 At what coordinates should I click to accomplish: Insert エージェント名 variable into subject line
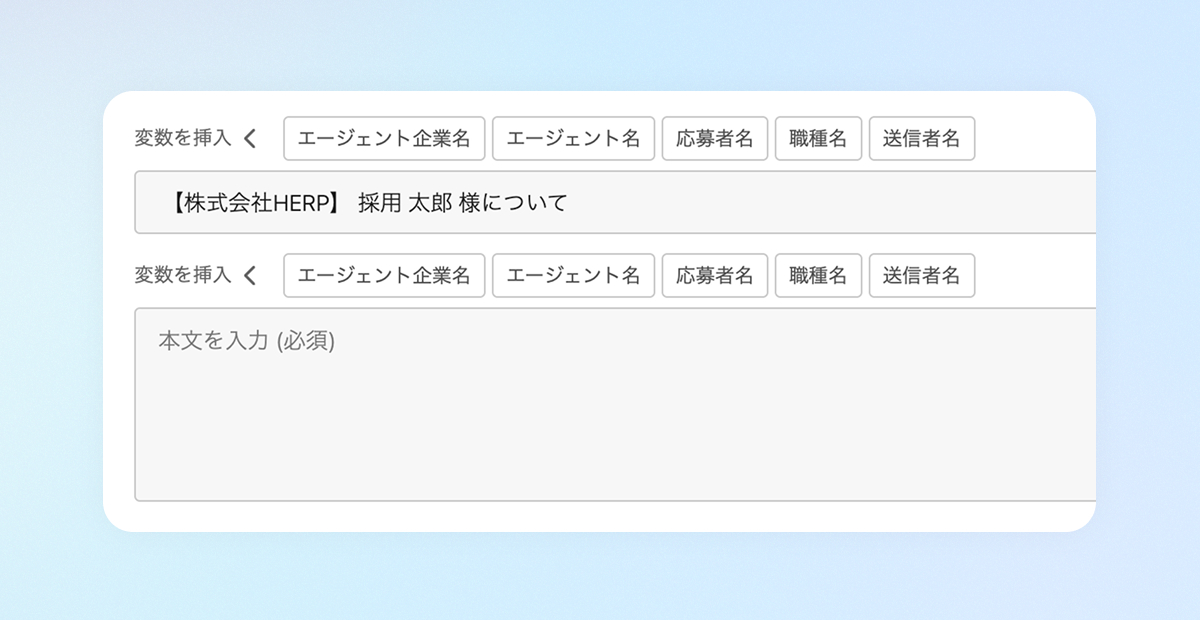[574, 139]
